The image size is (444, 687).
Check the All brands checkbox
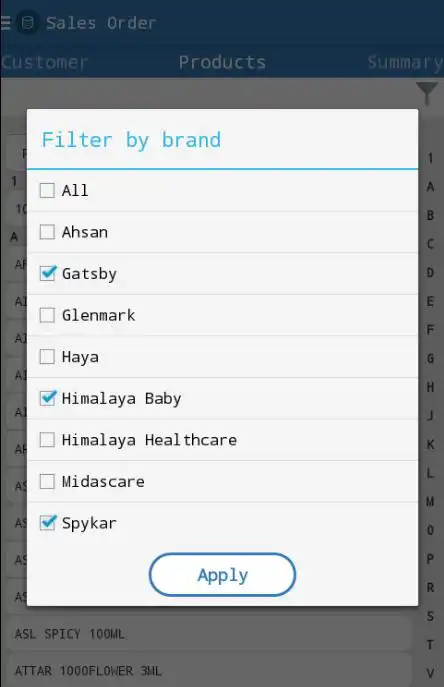click(47, 191)
